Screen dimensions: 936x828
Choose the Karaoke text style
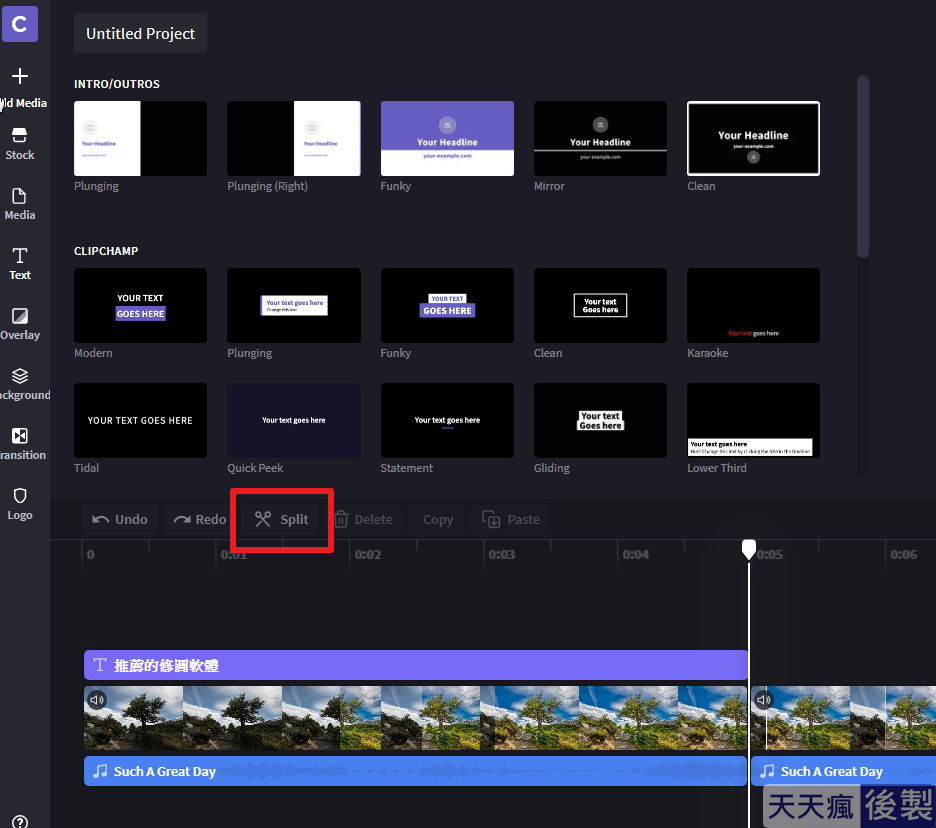click(753, 306)
